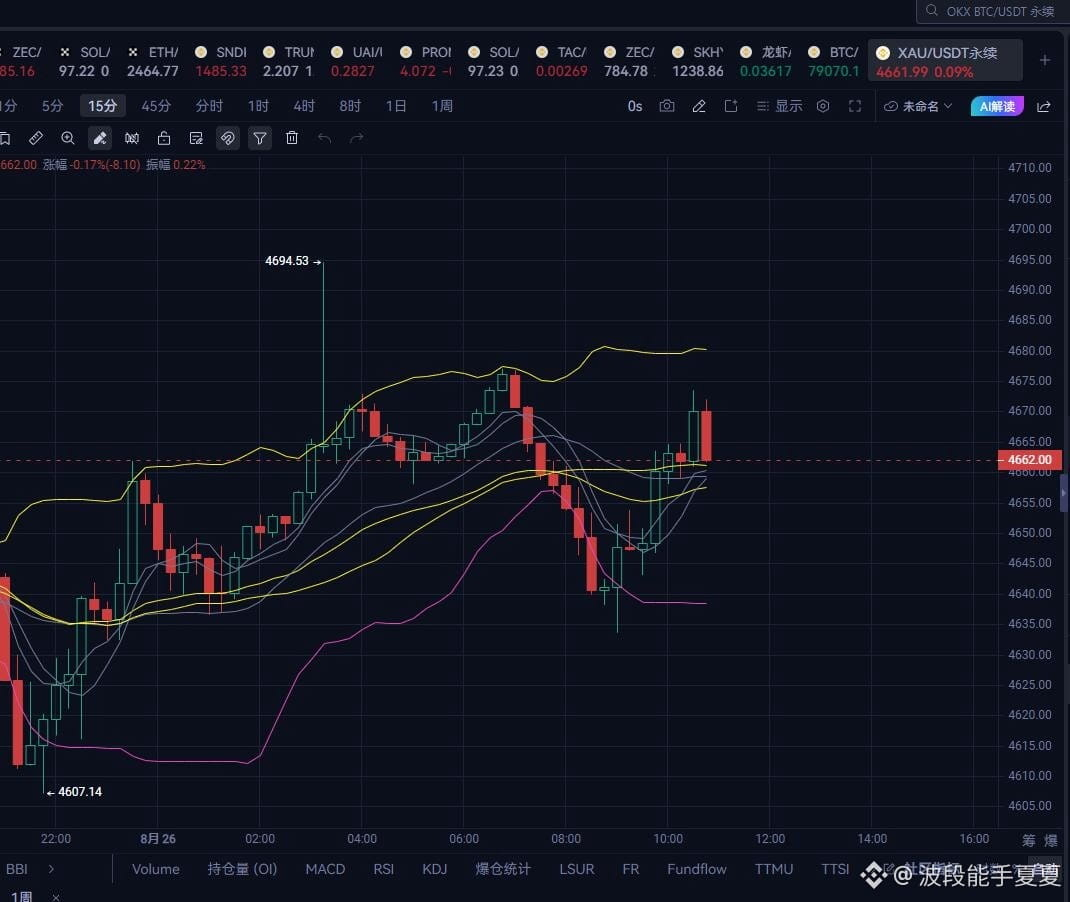Image resolution: width=1070 pixels, height=902 pixels.
Task: Undo the last drawing action
Action: click(x=324, y=139)
